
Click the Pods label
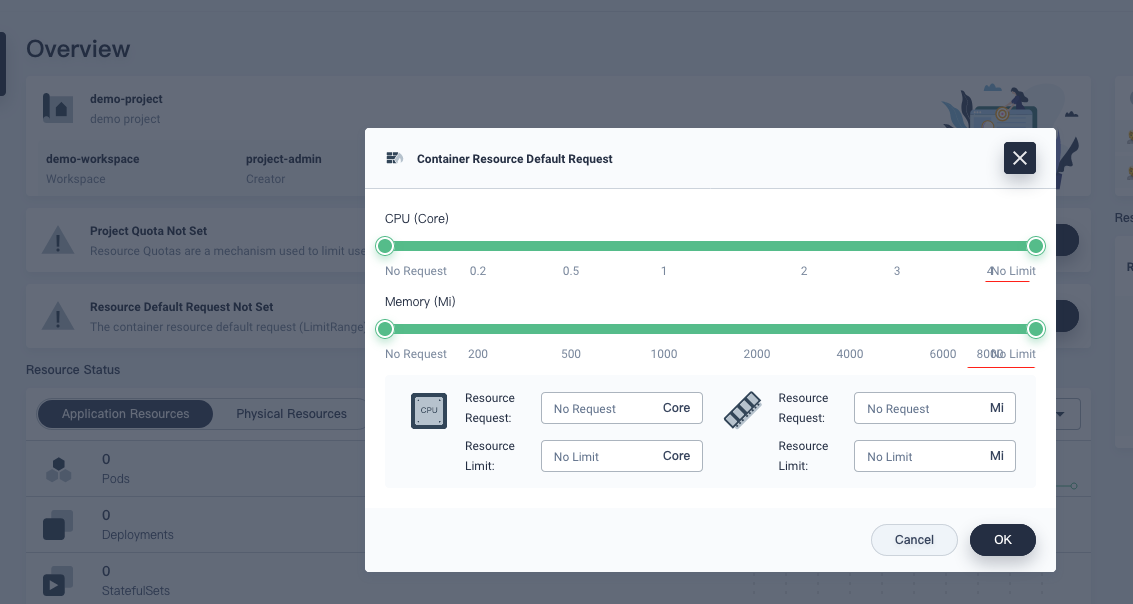pyautogui.click(x=116, y=479)
